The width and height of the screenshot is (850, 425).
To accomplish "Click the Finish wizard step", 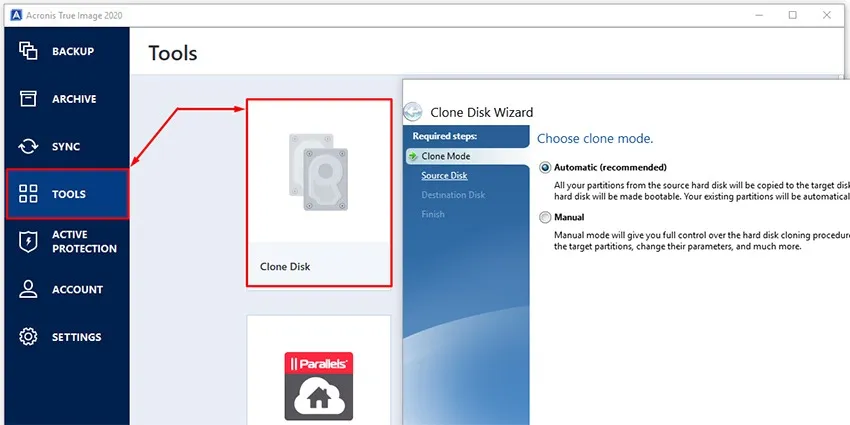I will [433, 215].
